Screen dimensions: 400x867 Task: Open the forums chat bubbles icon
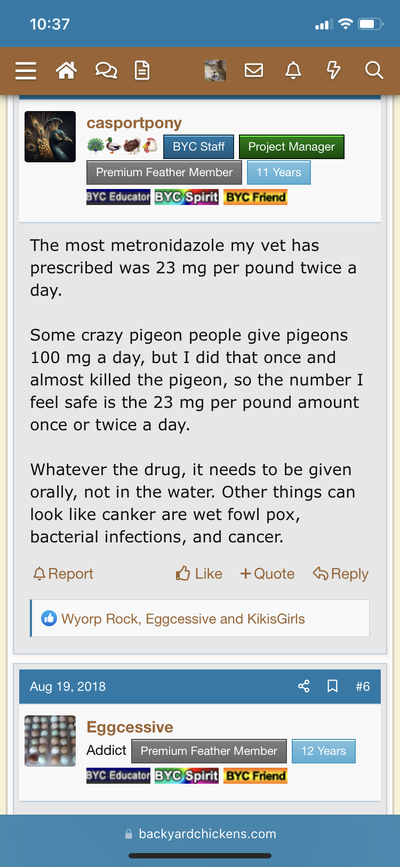pos(106,71)
